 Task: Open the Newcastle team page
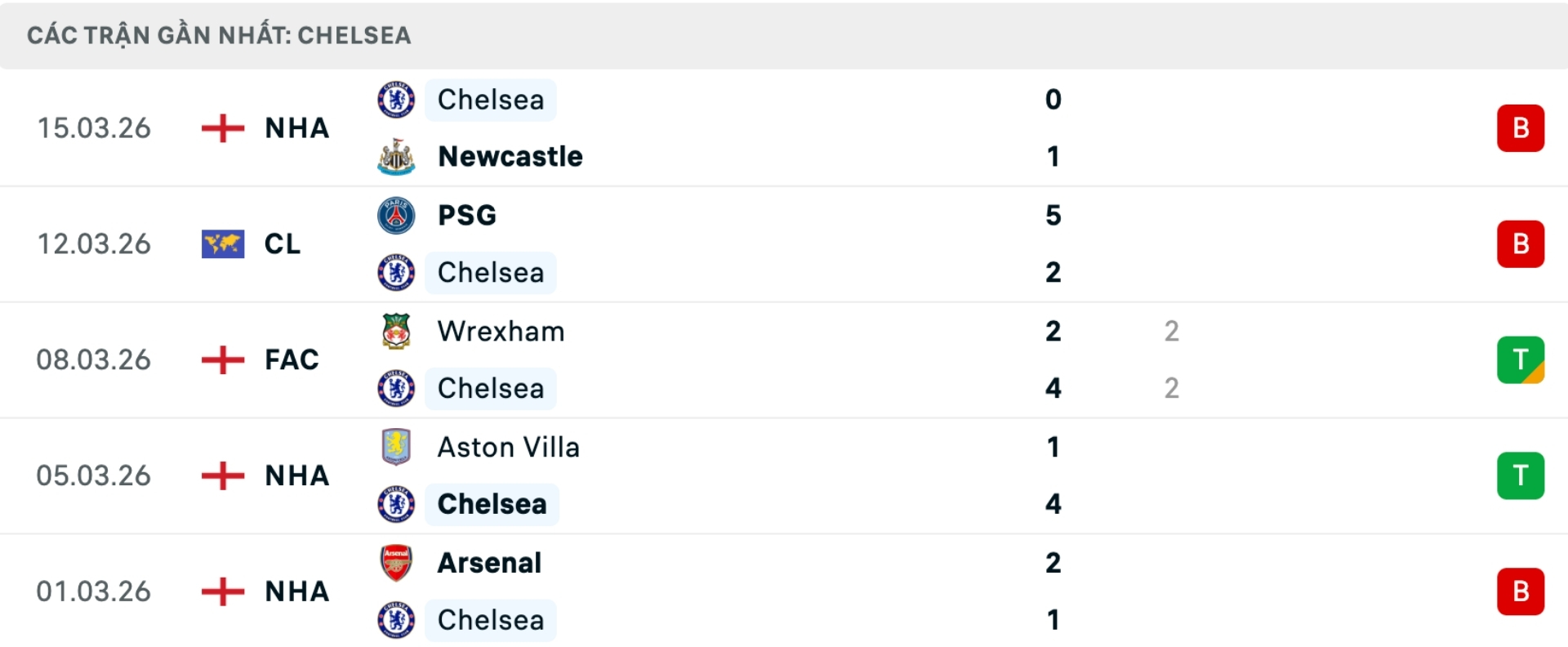point(510,157)
